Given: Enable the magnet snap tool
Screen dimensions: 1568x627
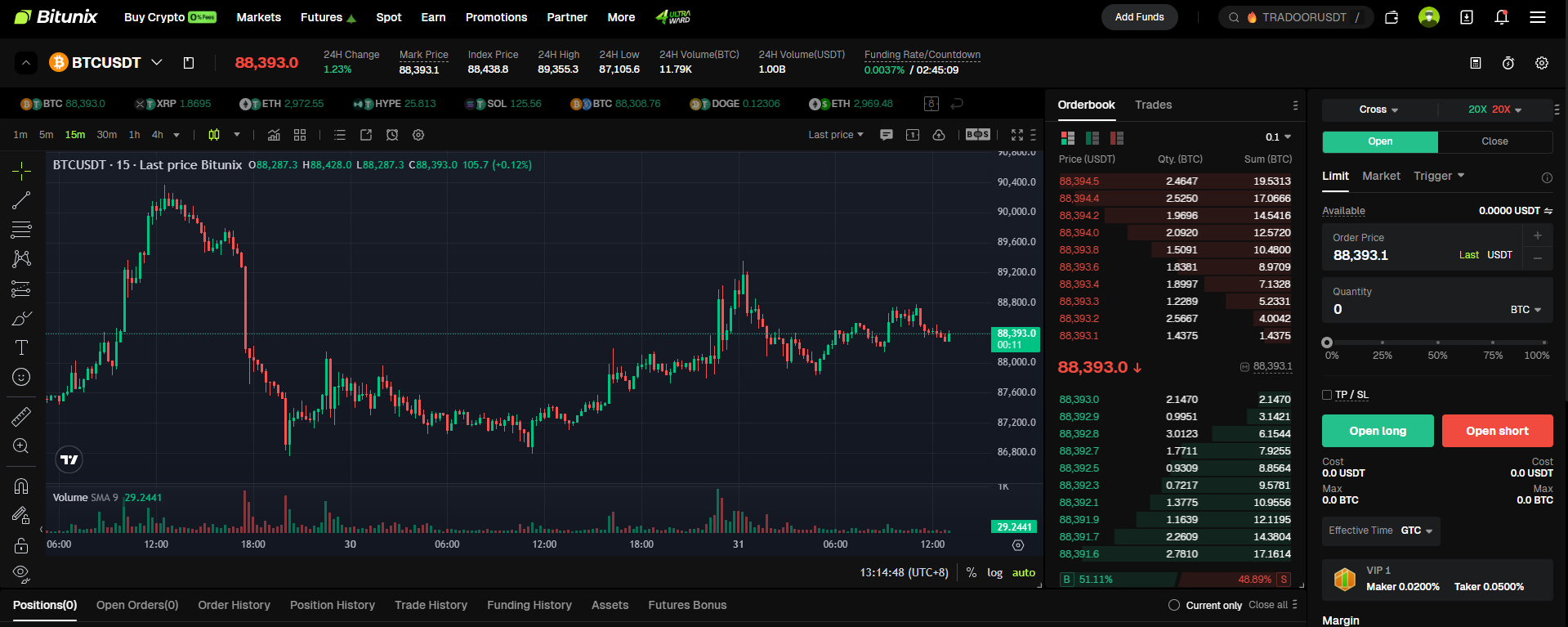Looking at the screenshot, I should point(21,486).
